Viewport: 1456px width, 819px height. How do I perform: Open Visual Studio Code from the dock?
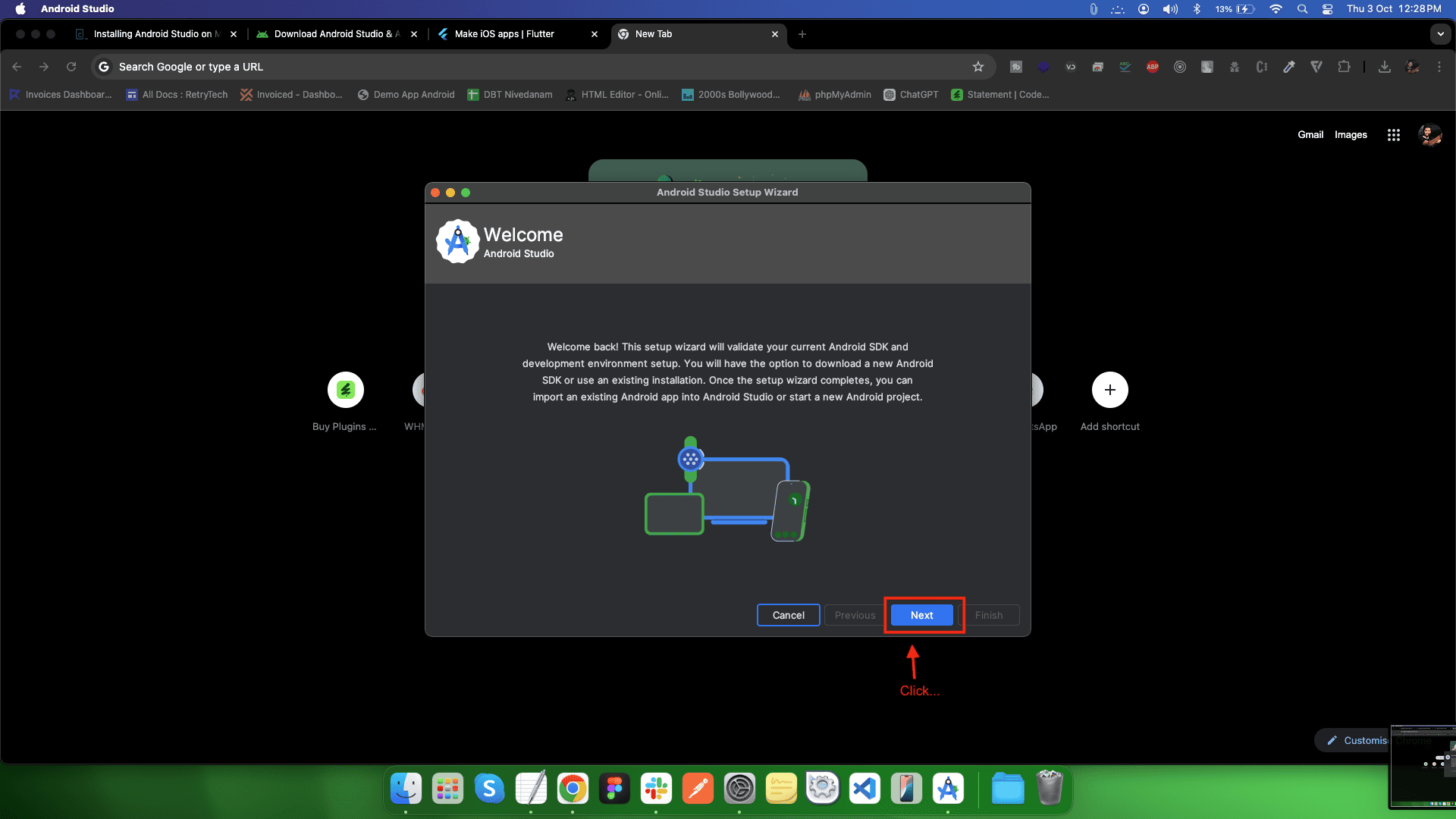click(864, 789)
